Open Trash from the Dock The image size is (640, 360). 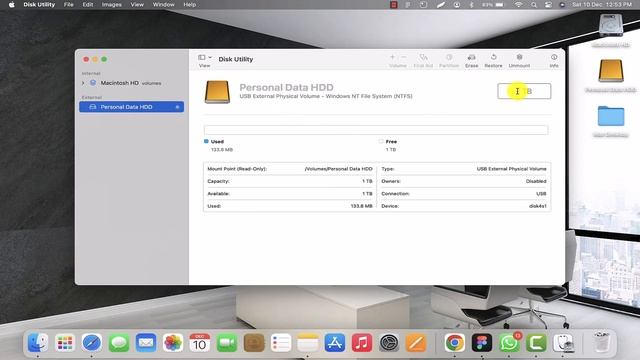[602, 342]
